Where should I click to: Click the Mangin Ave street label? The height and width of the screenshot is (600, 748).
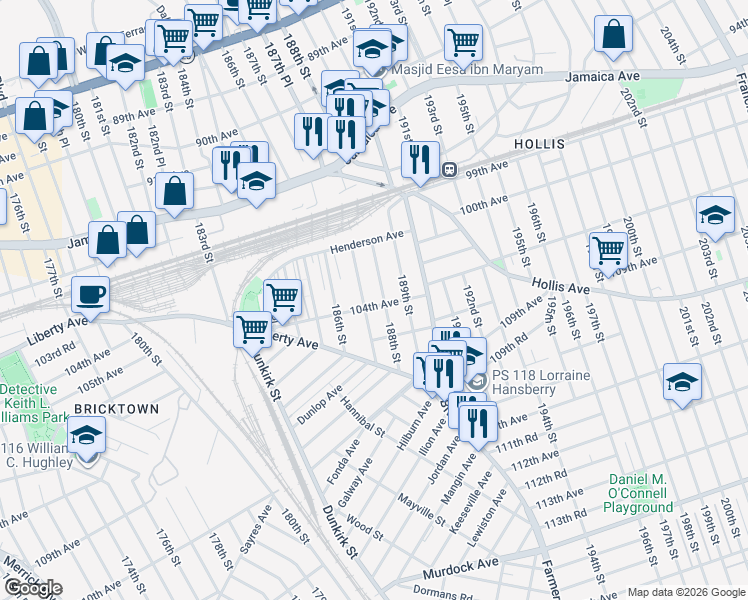(458, 478)
